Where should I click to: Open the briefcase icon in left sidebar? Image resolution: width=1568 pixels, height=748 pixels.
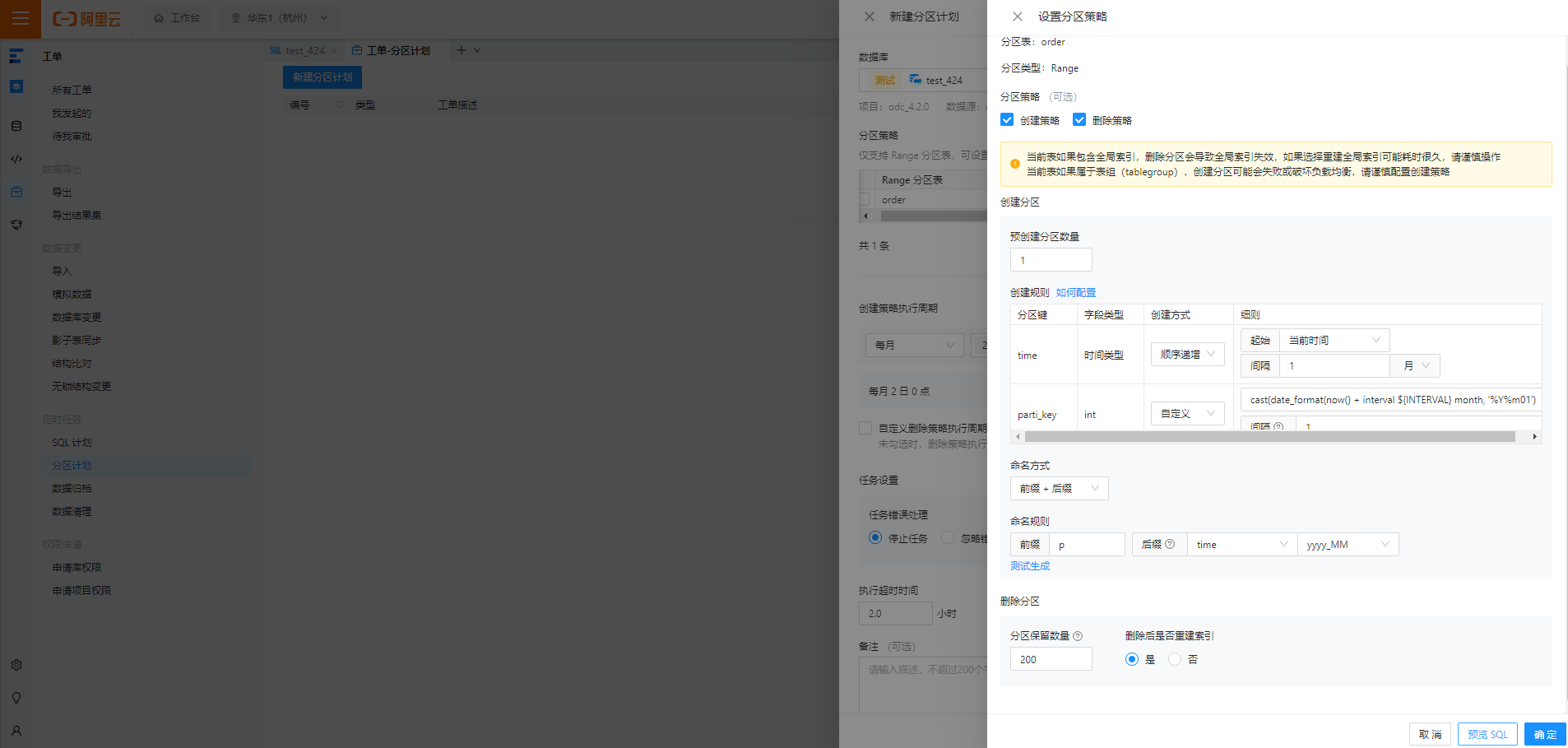[x=16, y=192]
